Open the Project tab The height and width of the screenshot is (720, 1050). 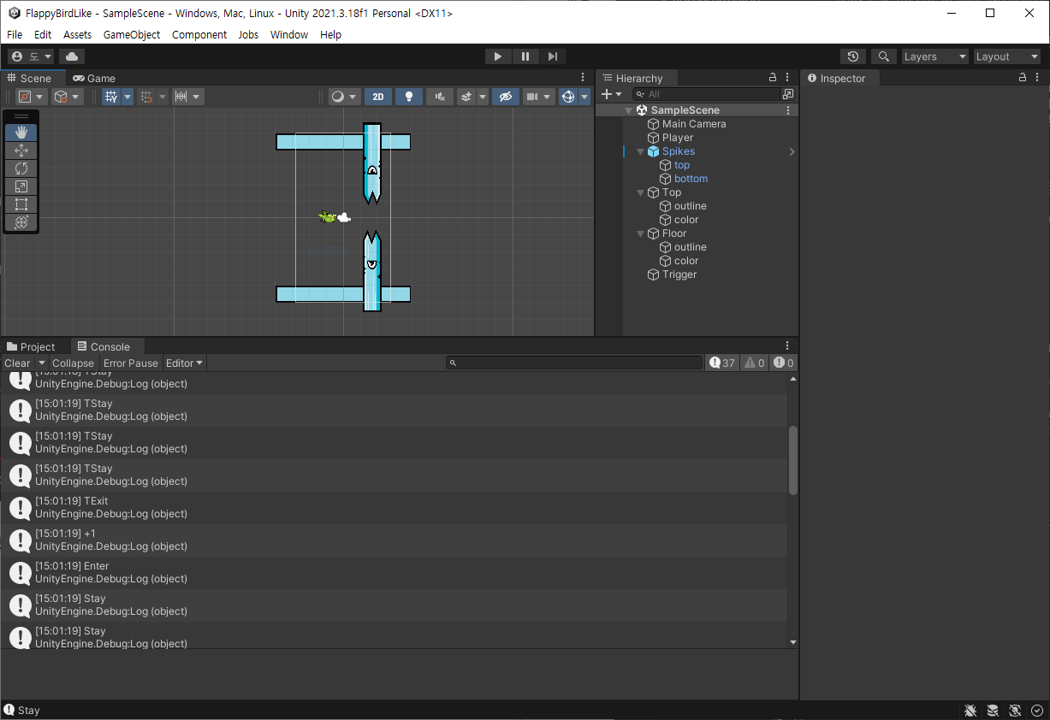pos(31,347)
